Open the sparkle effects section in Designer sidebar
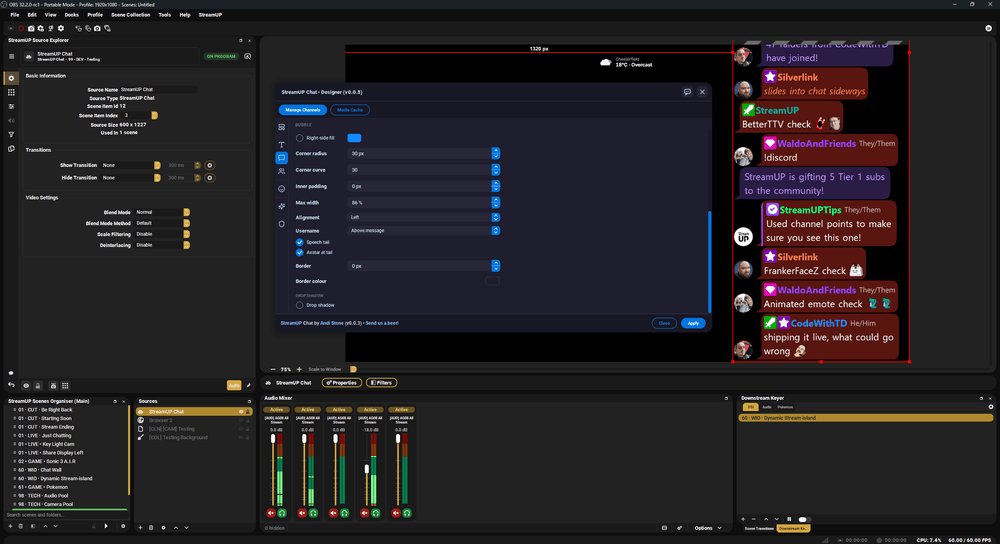Screen dimensions: 1000x544 pyautogui.click(x=281, y=206)
